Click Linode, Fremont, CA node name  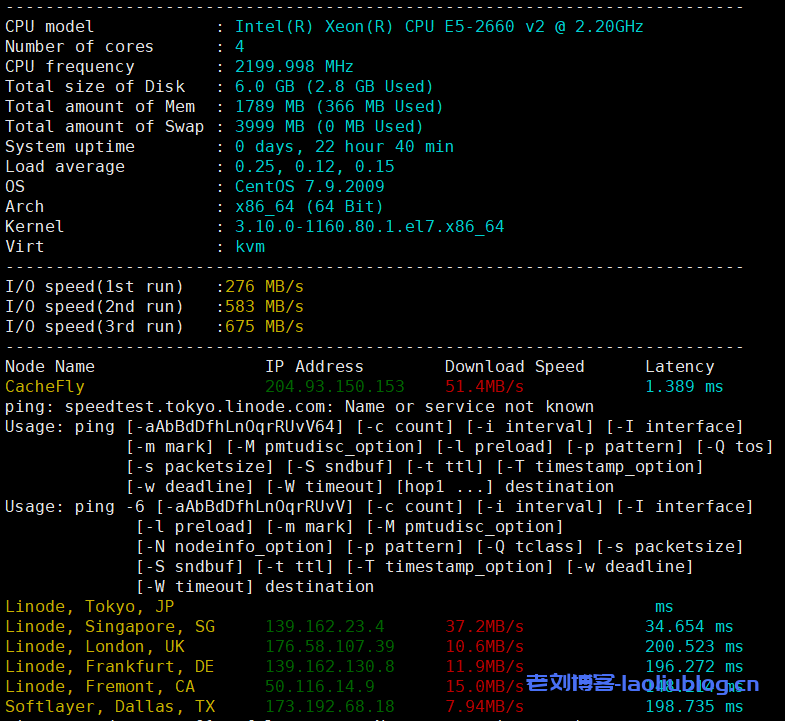coord(100,687)
